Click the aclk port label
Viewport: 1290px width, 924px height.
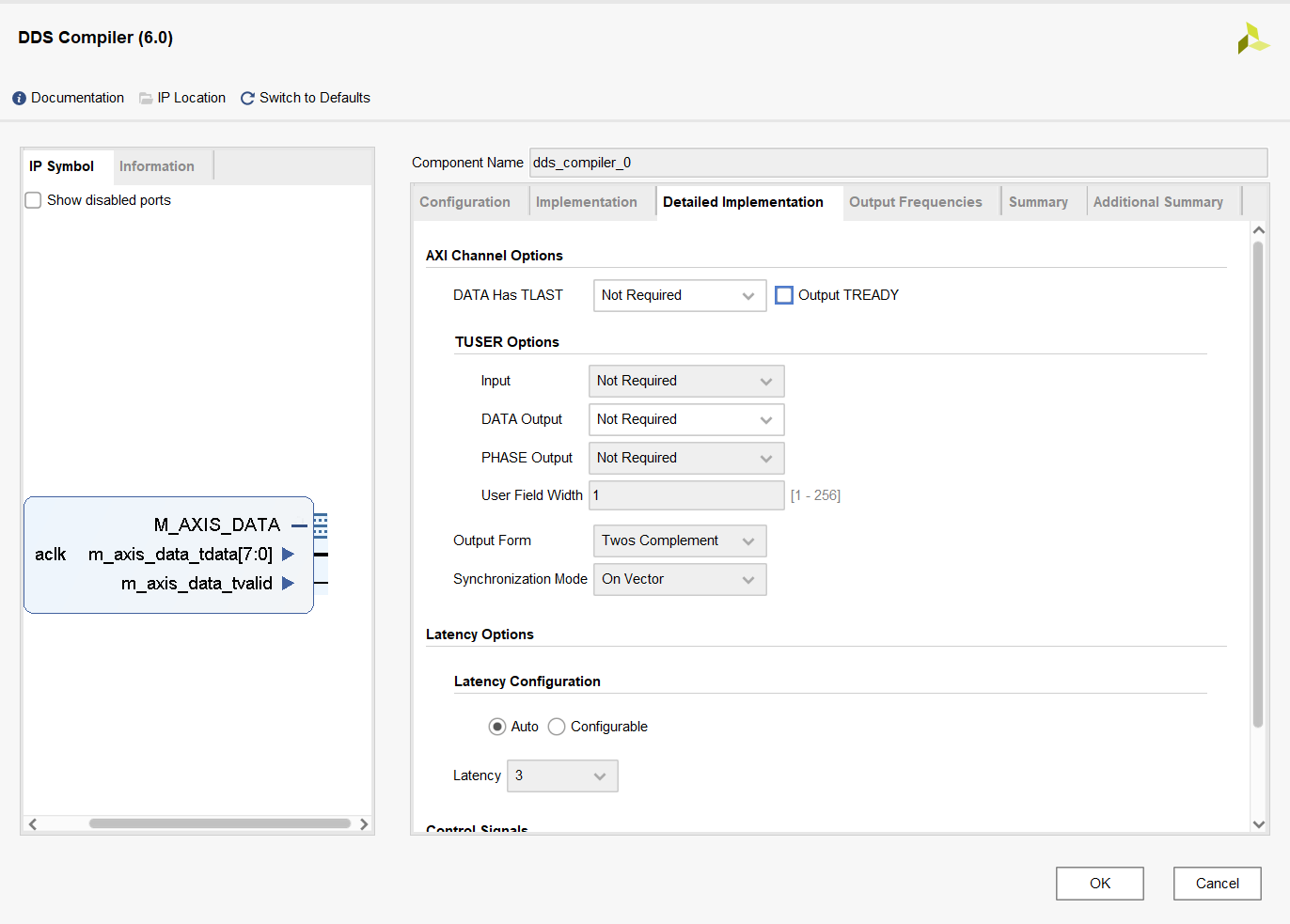pyautogui.click(x=51, y=555)
